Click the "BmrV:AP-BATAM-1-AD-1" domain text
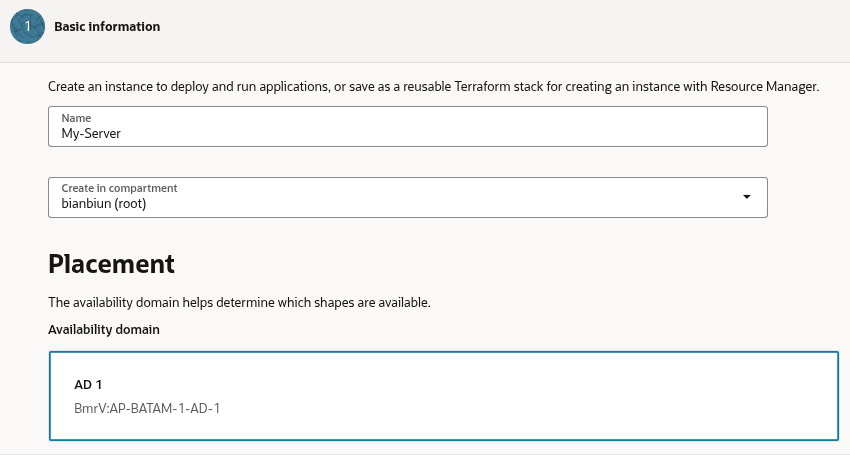The height and width of the screenshot is (458, 850). coord(147,408)
